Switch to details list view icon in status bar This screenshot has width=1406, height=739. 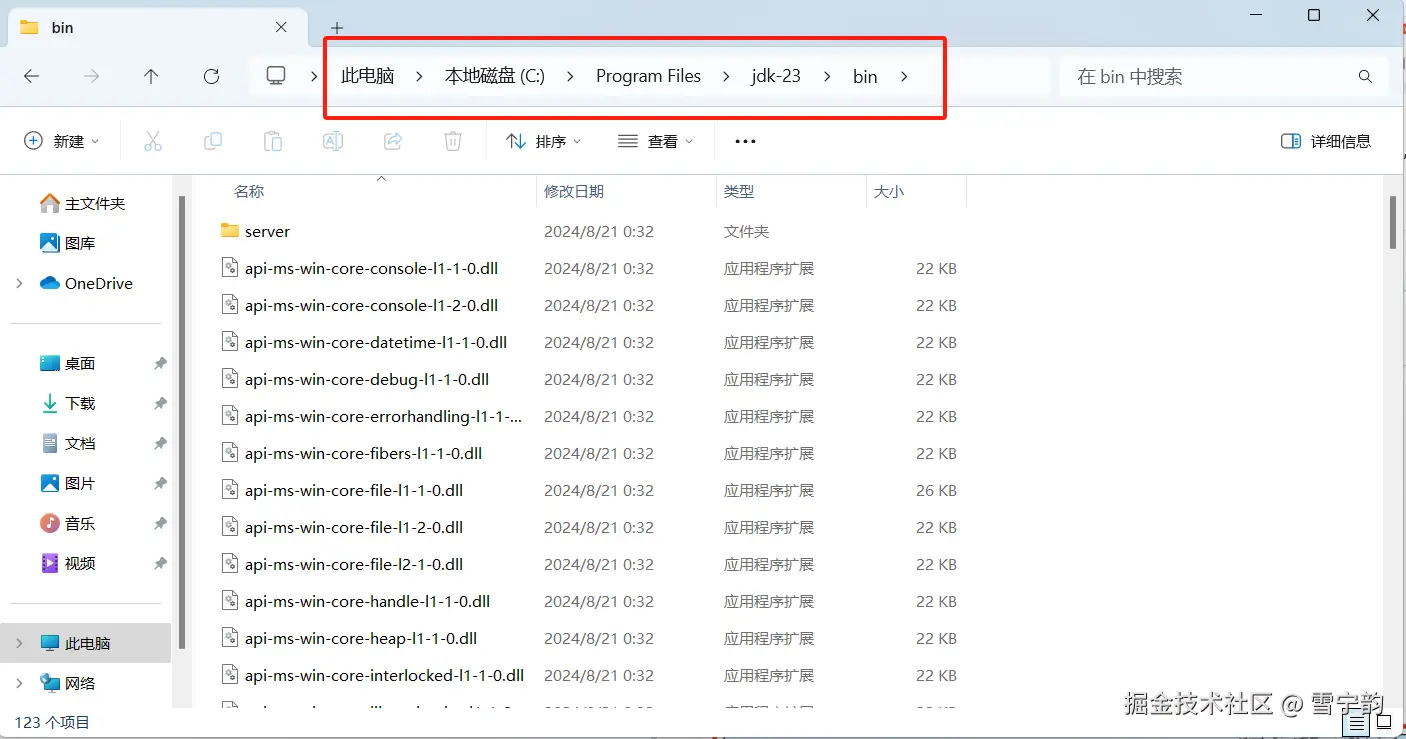[1356, 722]
